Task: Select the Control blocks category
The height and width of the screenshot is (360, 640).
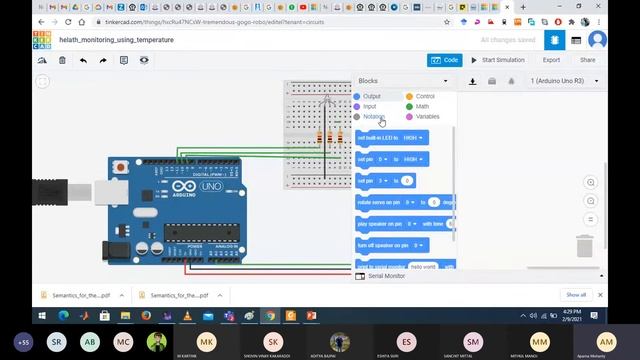Action: [420, 96]
